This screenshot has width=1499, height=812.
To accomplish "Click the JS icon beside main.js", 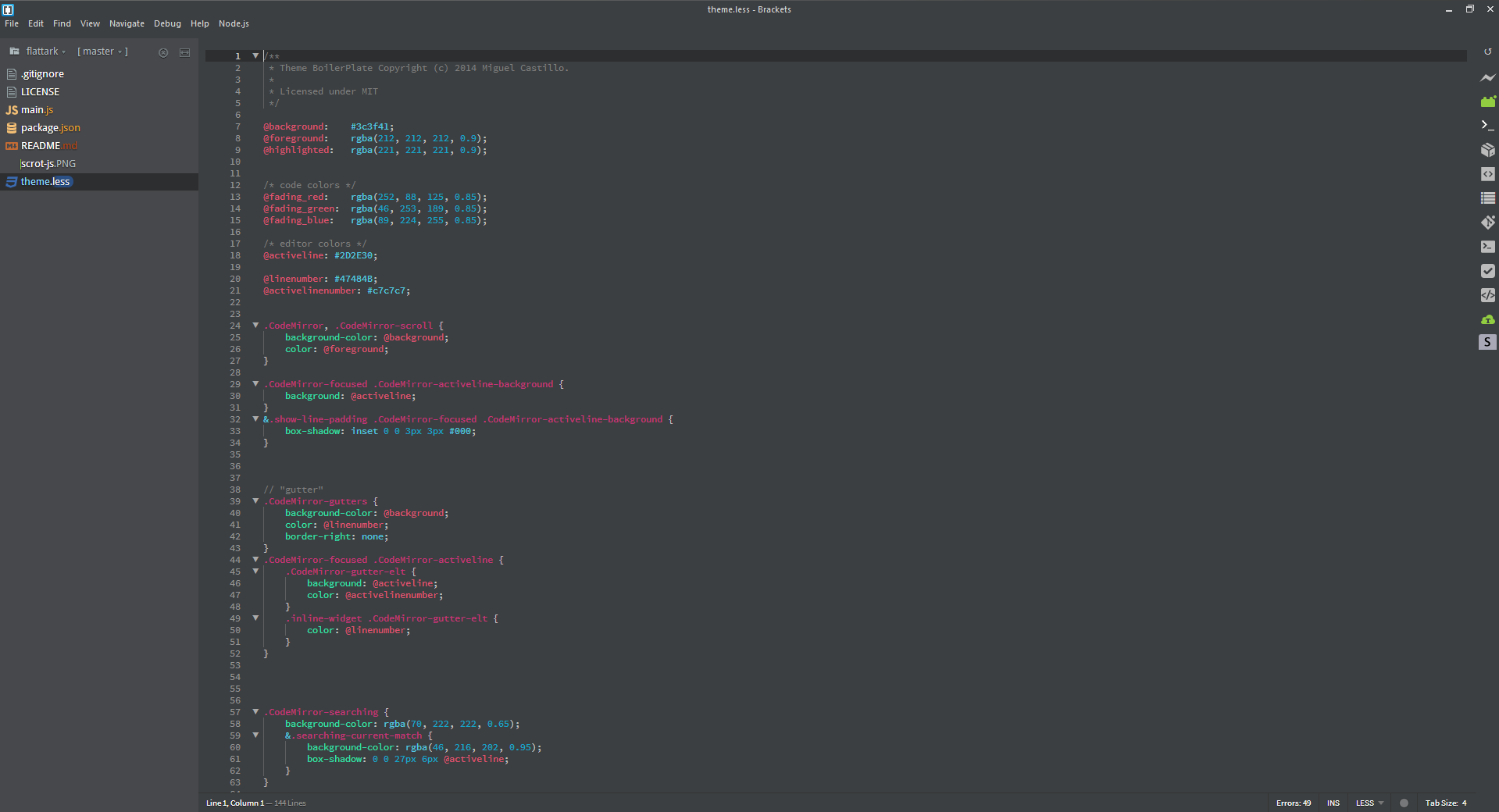I will [12, 110].
